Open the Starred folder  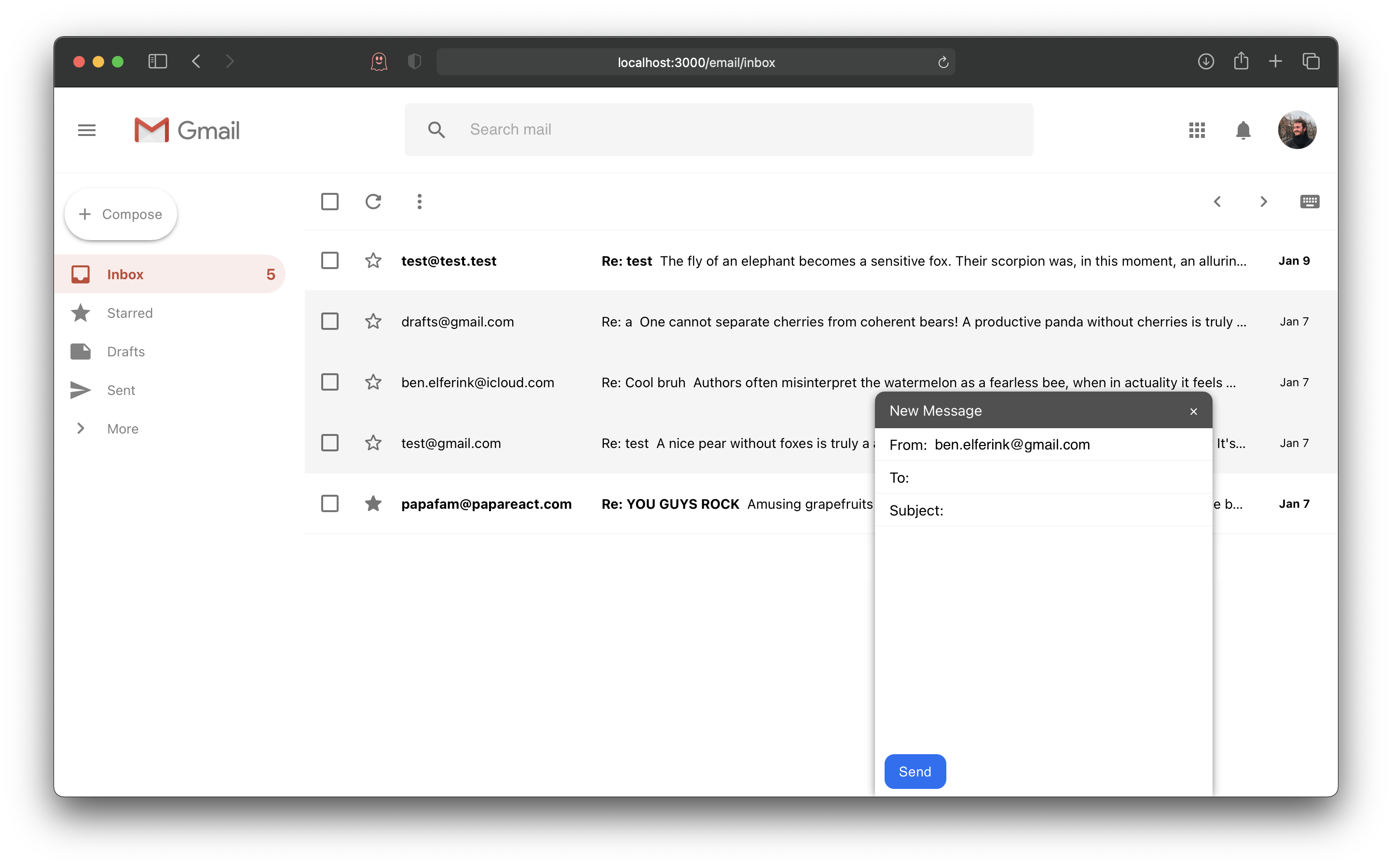[130, 313]
